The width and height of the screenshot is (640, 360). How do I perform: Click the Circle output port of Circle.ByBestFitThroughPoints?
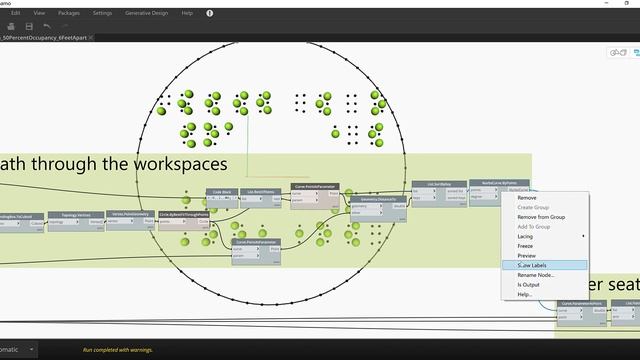click(203, 221)
